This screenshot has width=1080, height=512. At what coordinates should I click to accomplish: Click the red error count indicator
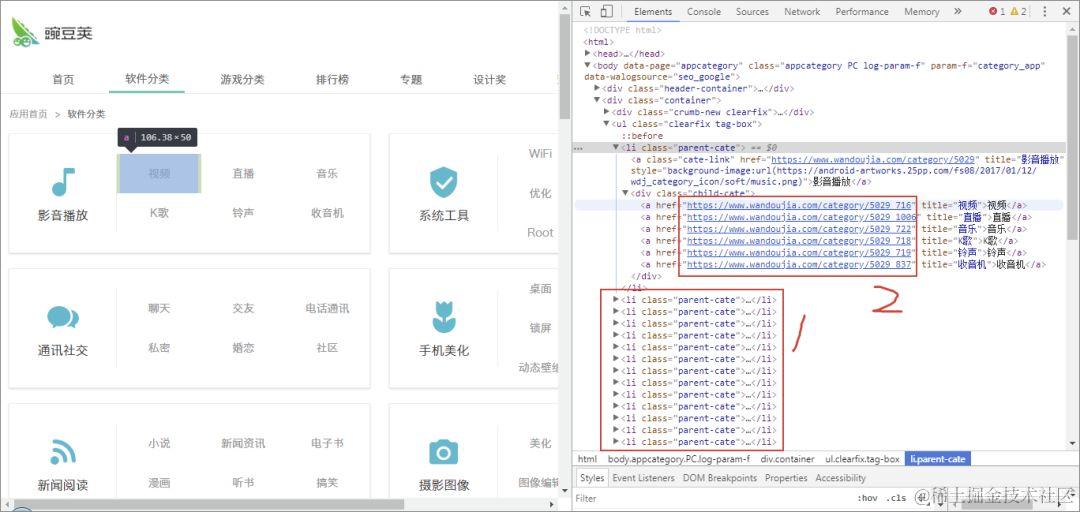click(997, 12)
